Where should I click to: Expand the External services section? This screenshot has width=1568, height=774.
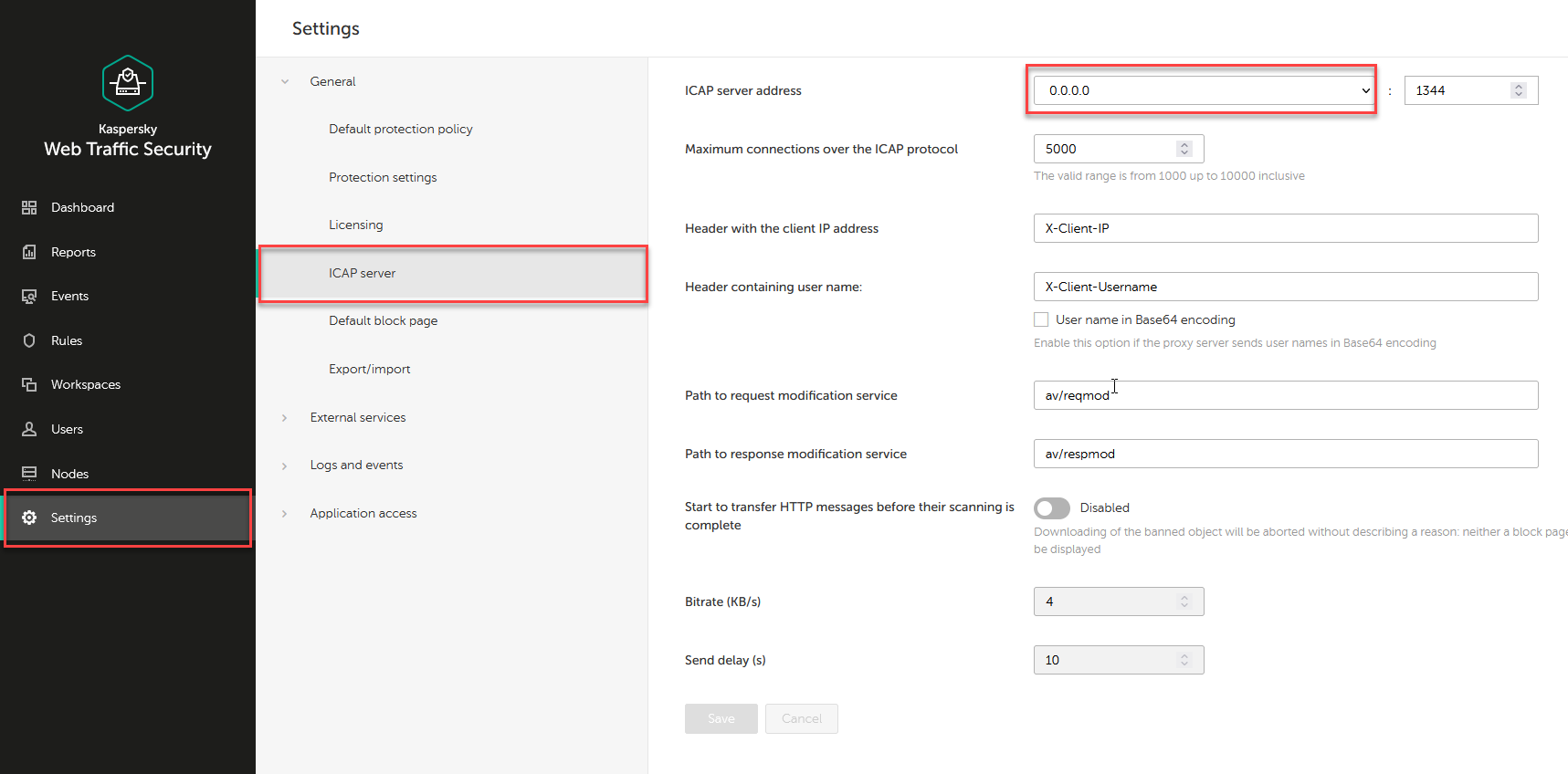285,418
